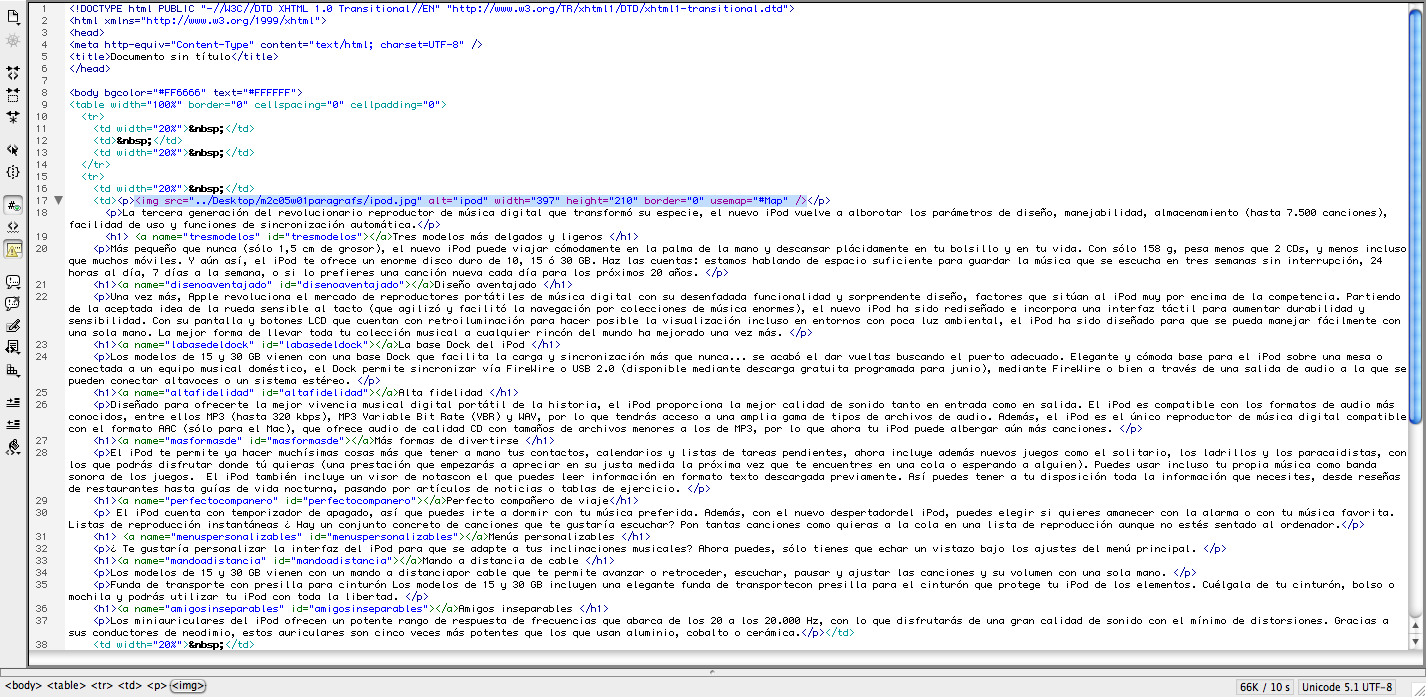Click the Outdent Code icon

point(13,423)
